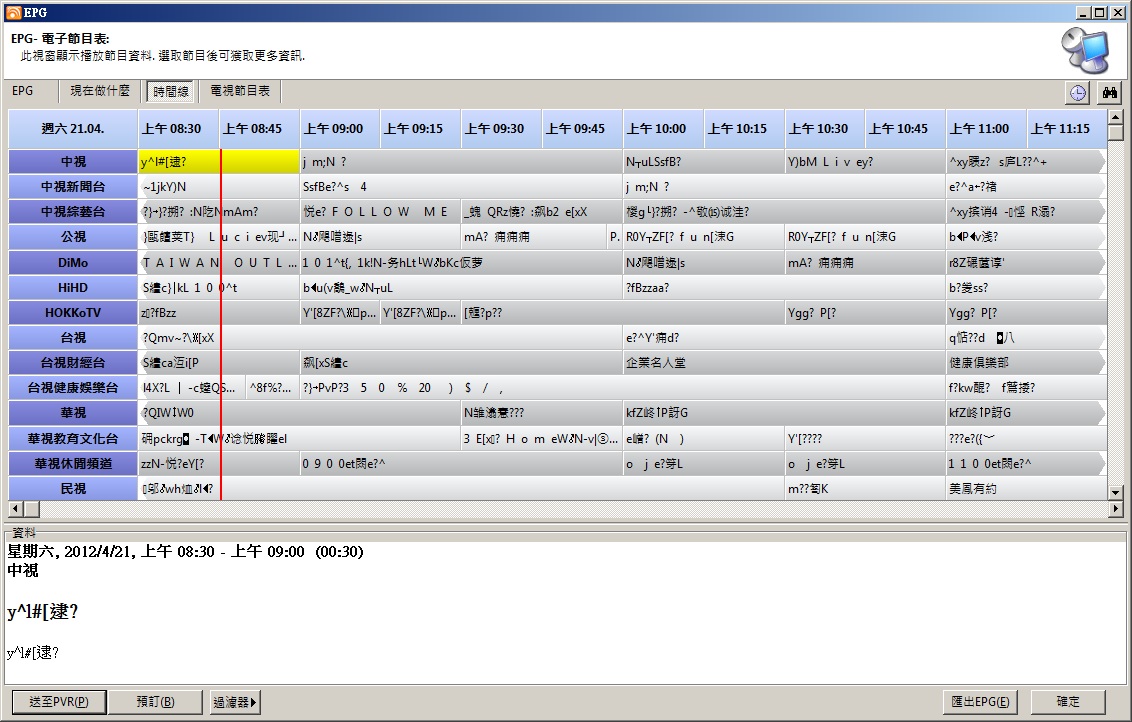Select the 時間線 tab
This screenshot has height=722, width=1132.
pos(171,92)
